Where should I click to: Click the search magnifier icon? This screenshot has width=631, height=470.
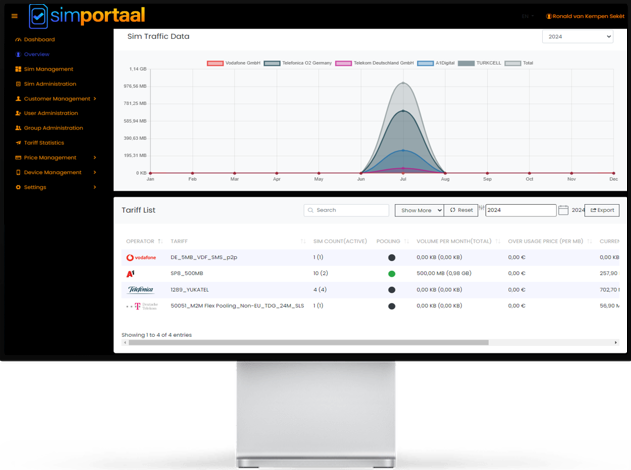[310, 210]
